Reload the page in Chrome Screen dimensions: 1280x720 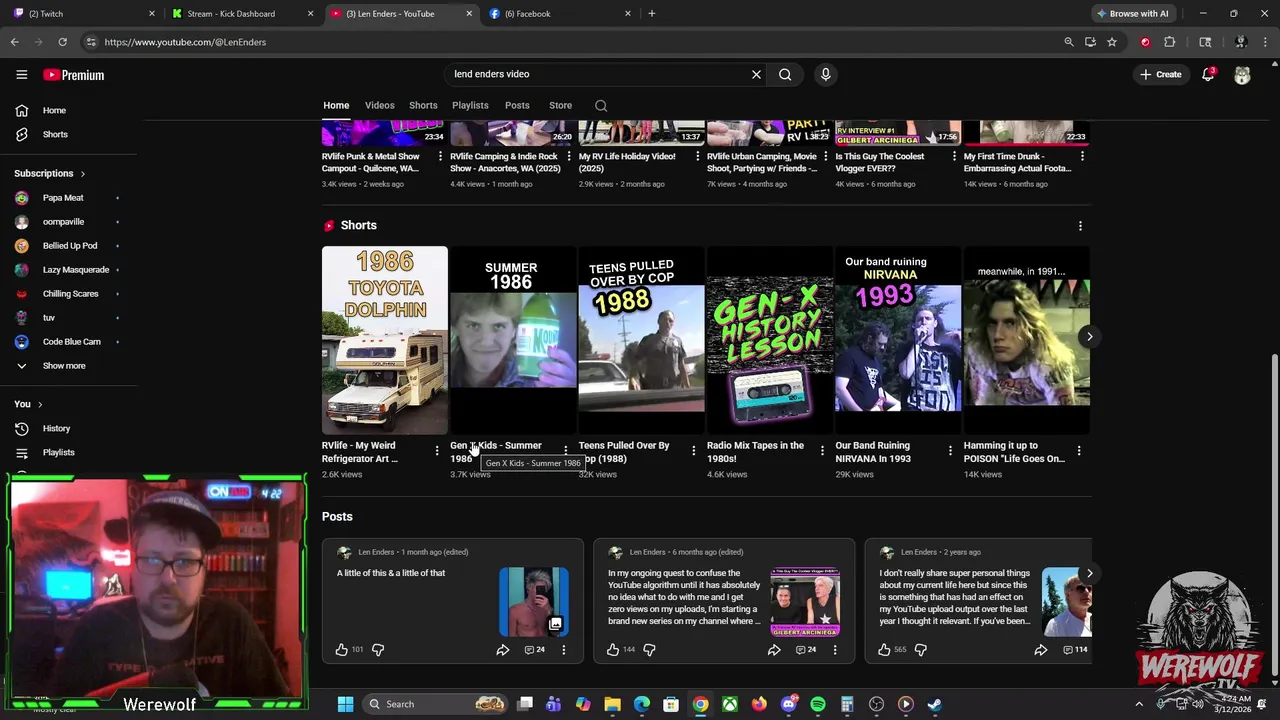pos(62,42)
